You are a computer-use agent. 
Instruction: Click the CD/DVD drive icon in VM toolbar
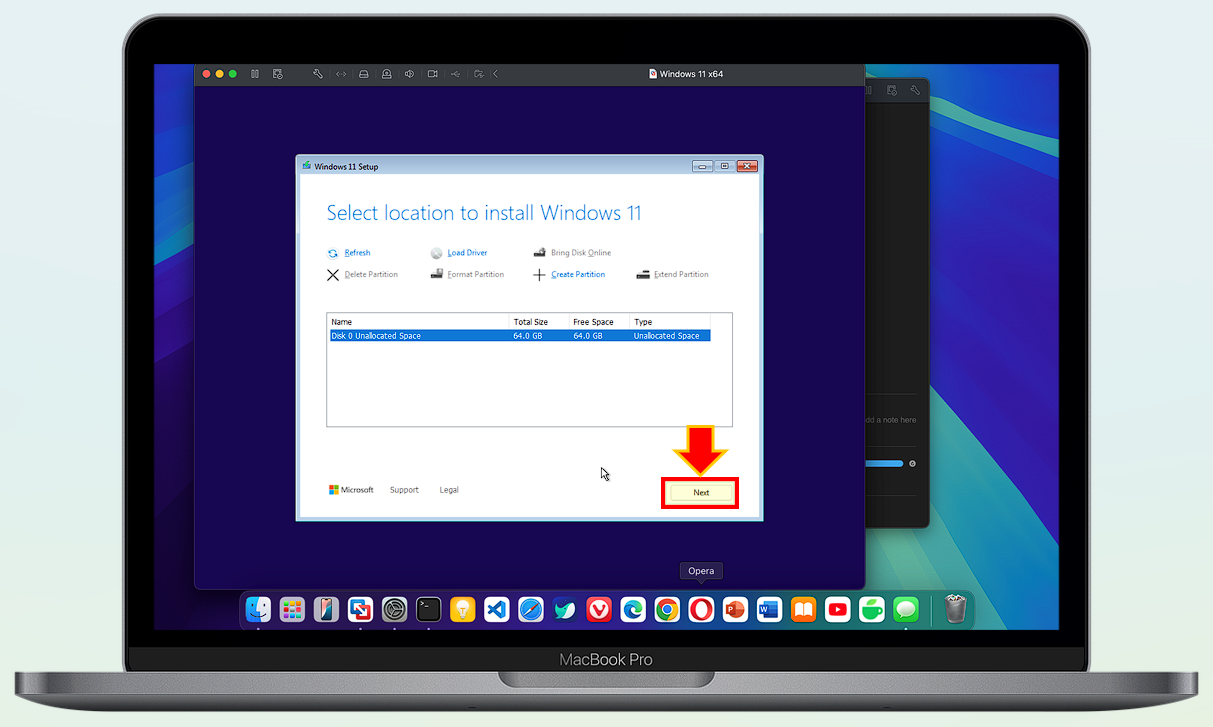386,74
